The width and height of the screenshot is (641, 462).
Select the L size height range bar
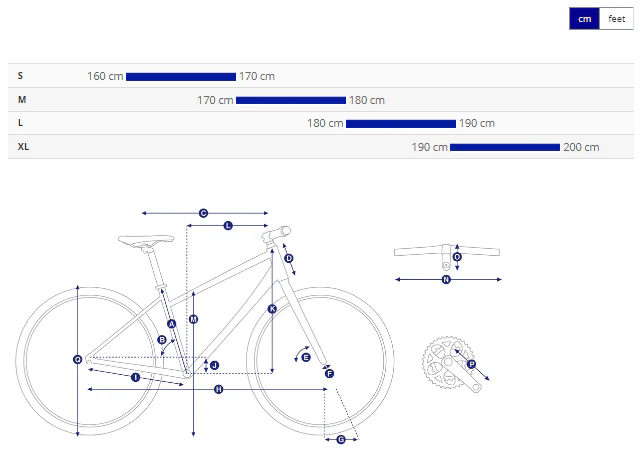coord(401,124)
